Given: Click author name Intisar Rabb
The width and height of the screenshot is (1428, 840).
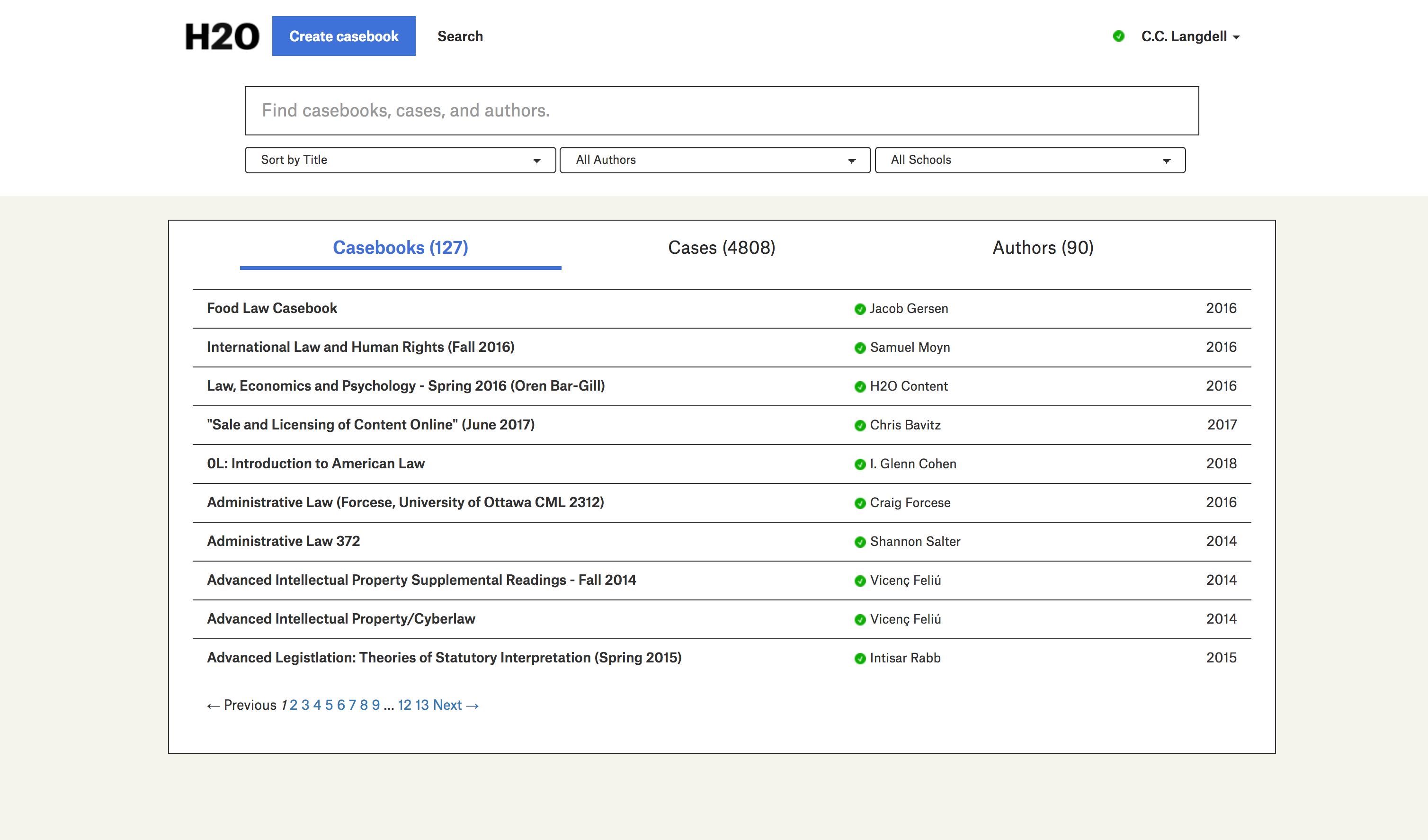Looking at the screenshot, I should pos(905,658).
